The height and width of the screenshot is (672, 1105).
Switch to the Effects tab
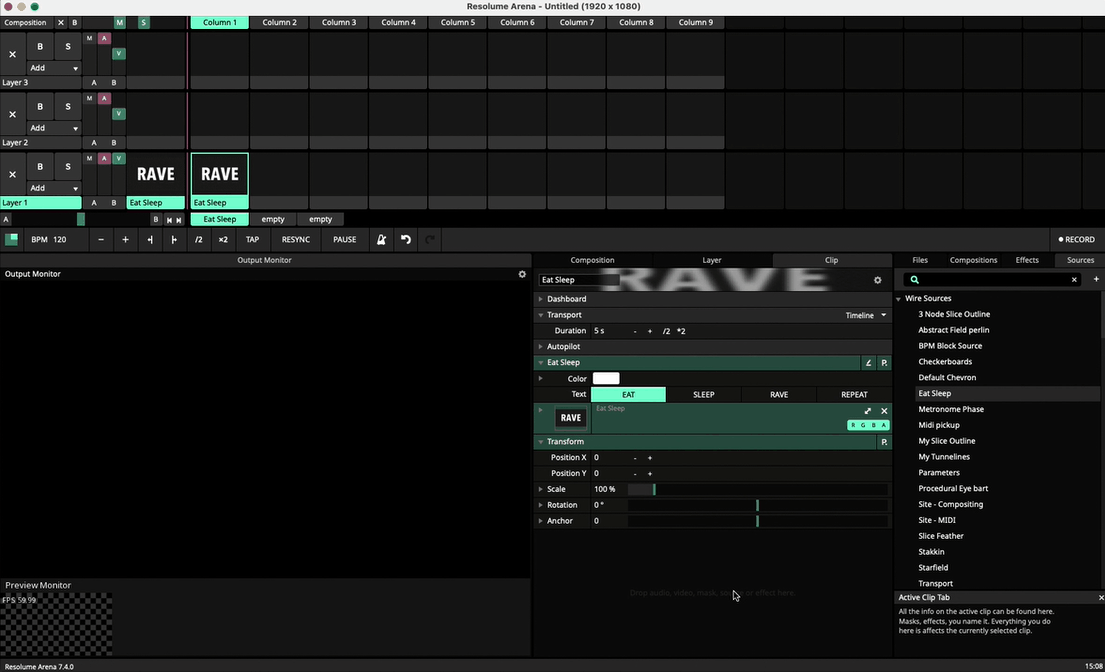coord(1027,260)
